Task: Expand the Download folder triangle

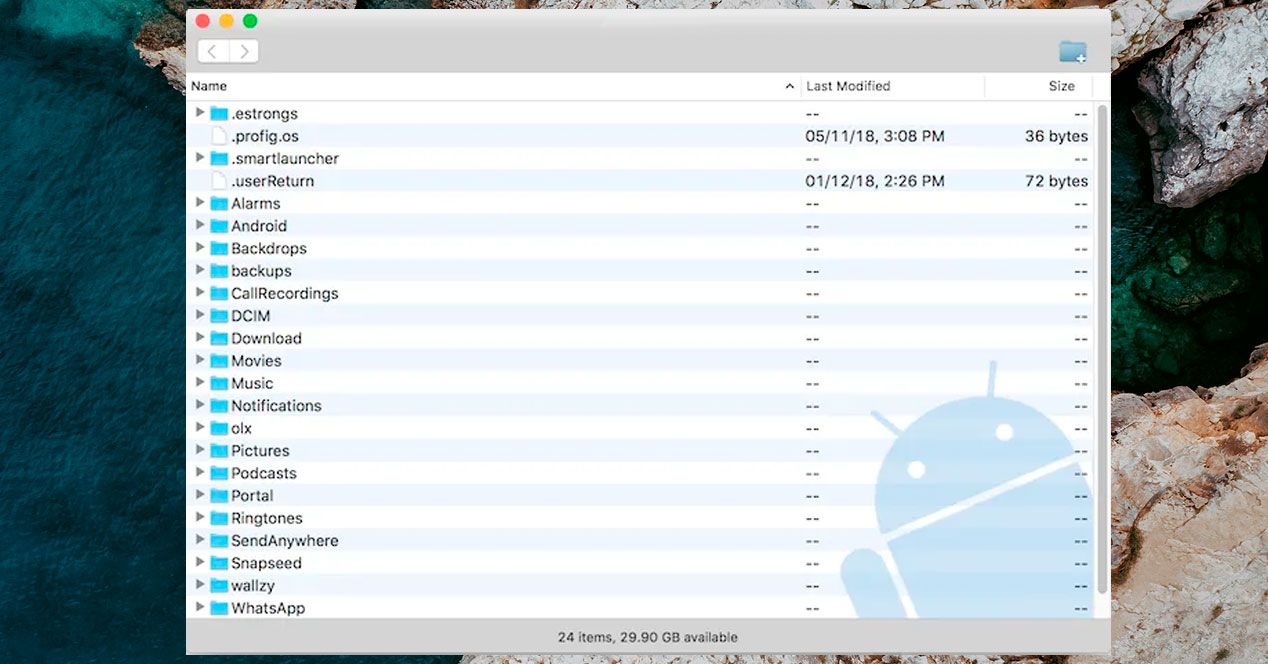Action: [200, 338]
